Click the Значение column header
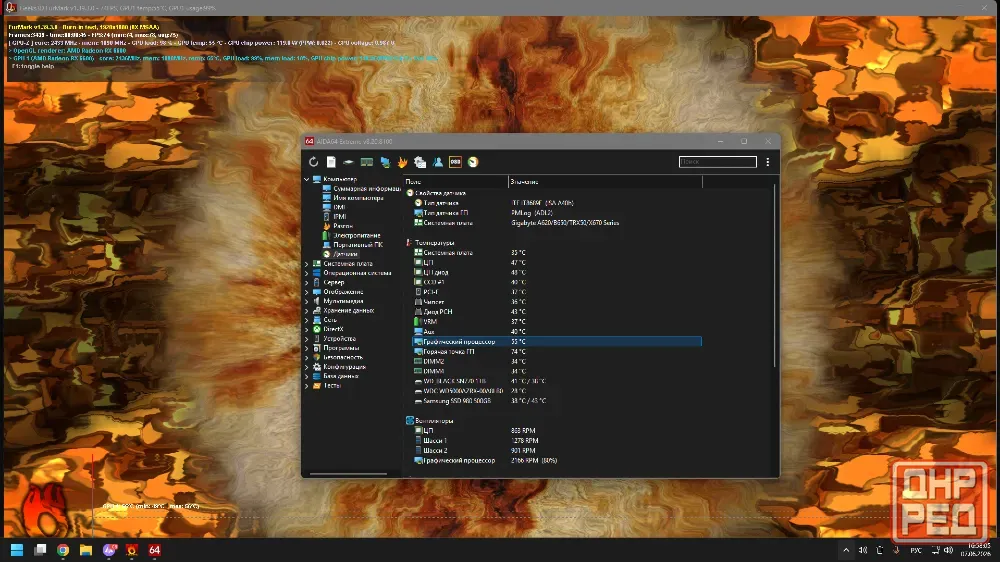The image size is (1000, 562). coord(605,182)
